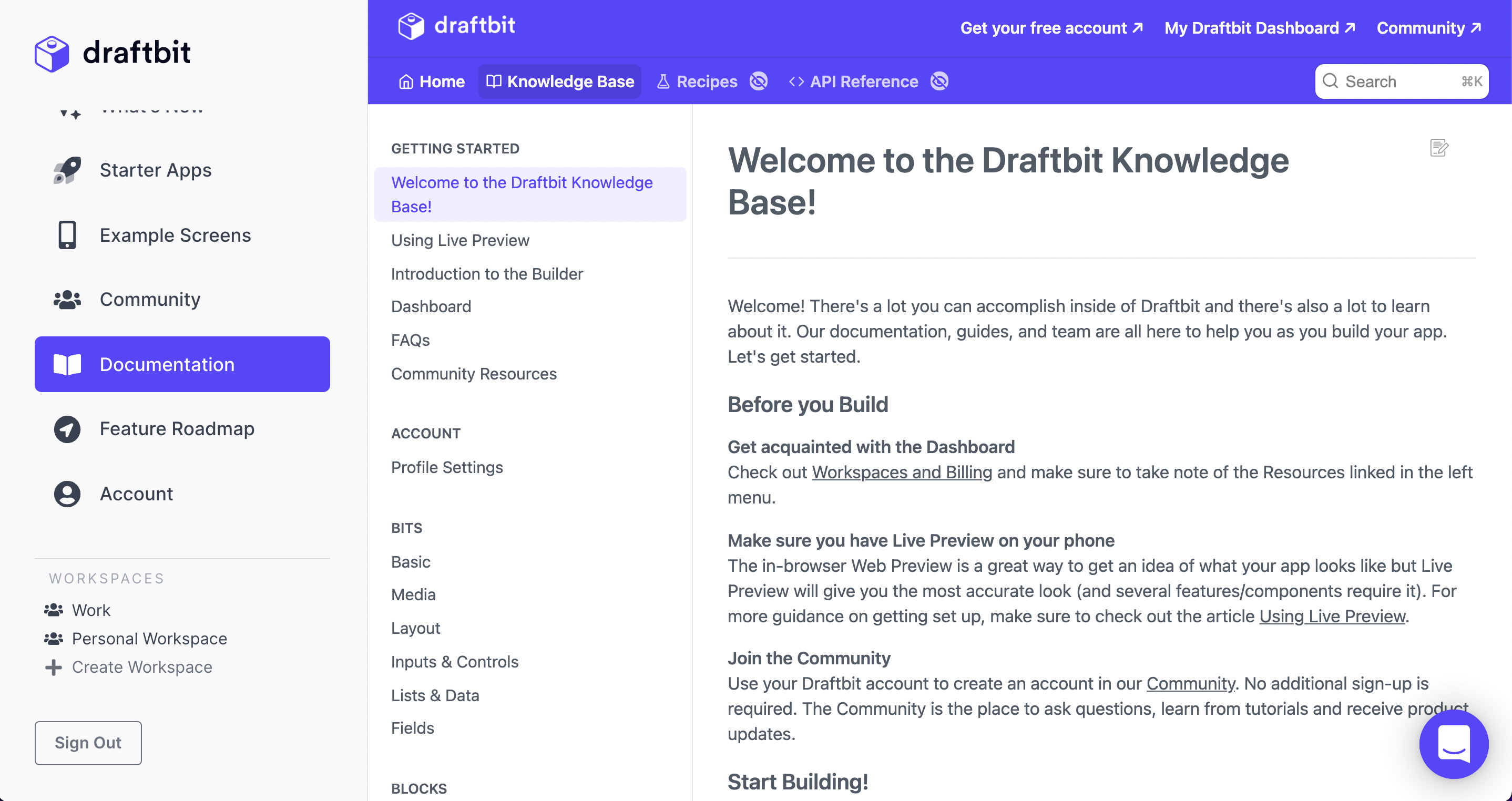Click the Knowledge Base open-book icon
This screenshot has height=801, width=1512.
(x=494, y=81)
